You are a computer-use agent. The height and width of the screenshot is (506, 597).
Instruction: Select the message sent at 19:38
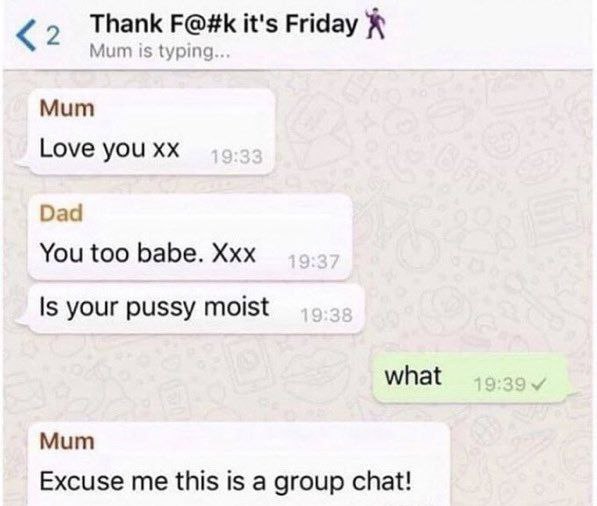196,308
